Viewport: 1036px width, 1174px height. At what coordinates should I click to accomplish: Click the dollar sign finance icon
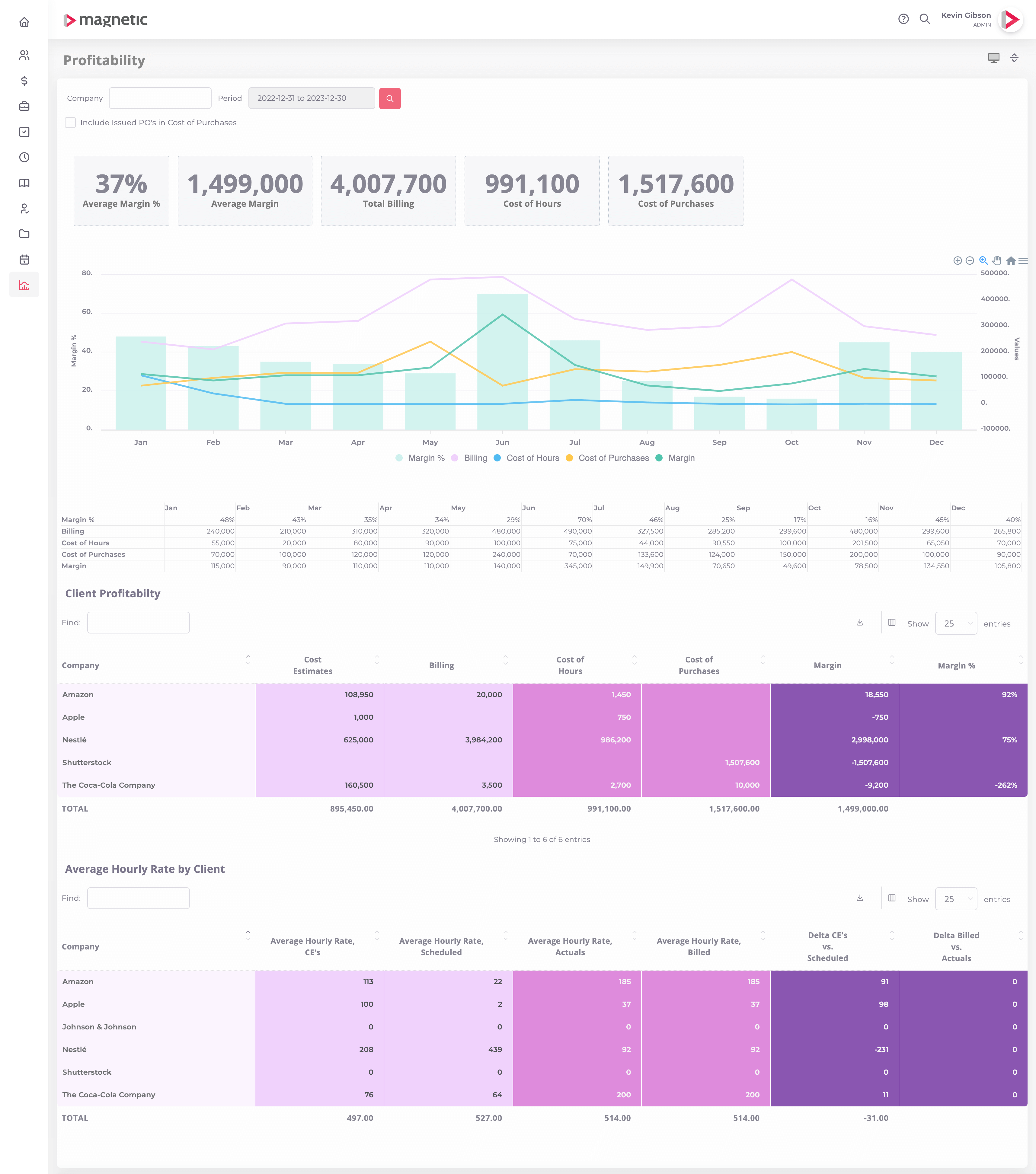pos(24,81)
